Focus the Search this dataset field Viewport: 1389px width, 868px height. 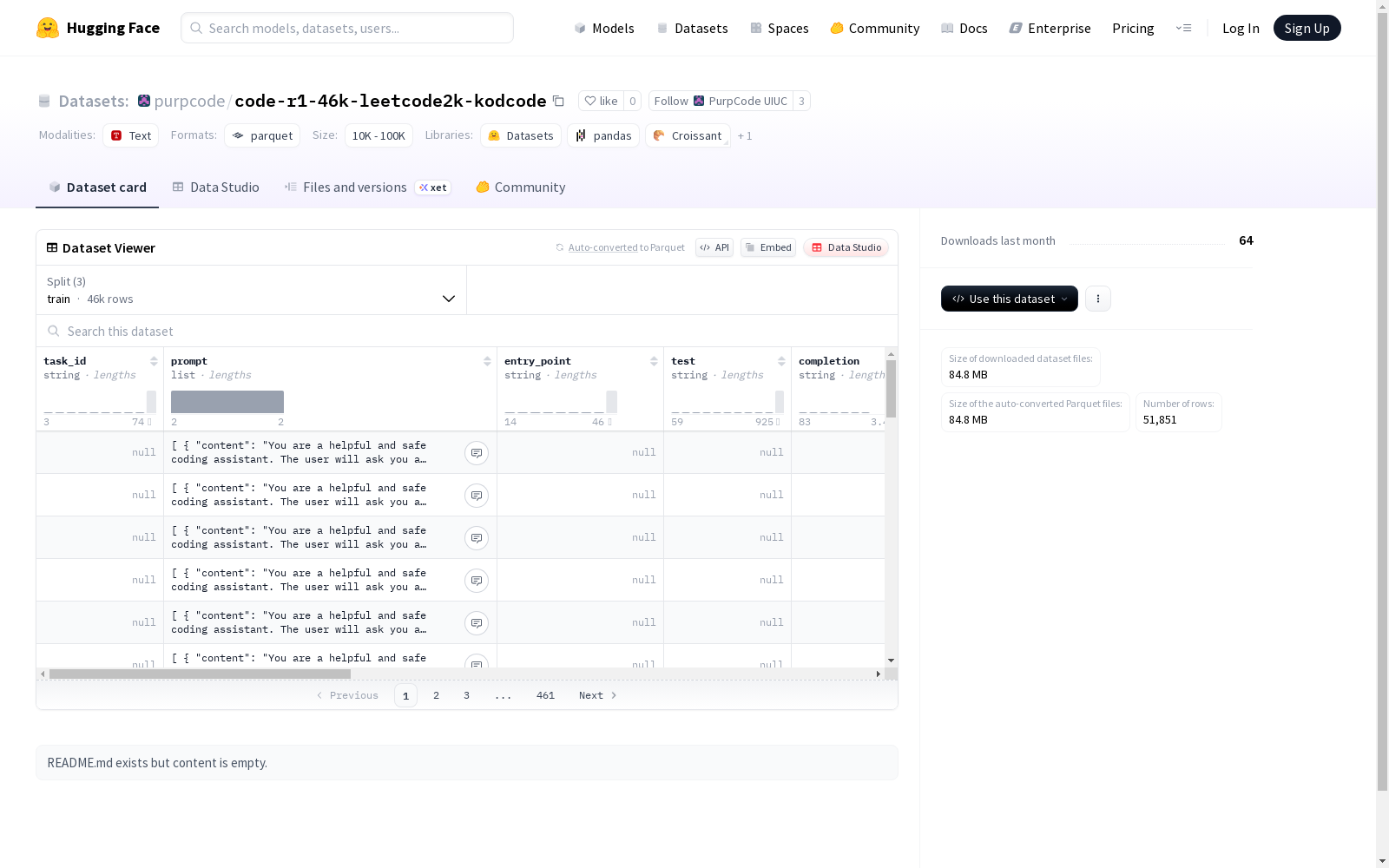[x=467, y=332]
